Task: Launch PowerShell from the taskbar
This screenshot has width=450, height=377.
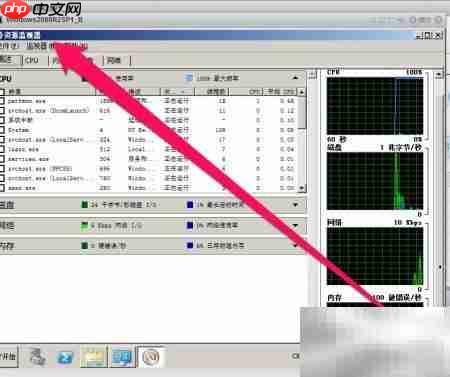Action: coord(65,357)
